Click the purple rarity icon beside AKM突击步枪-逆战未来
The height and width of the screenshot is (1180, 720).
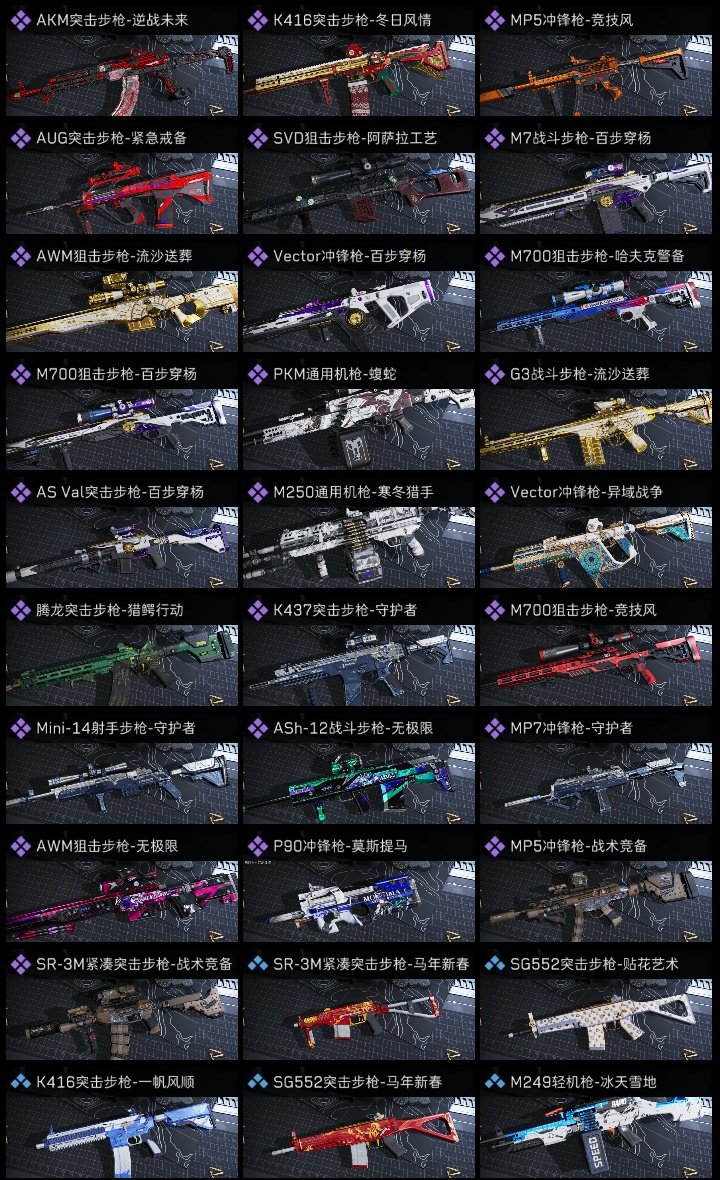(20, 20)
